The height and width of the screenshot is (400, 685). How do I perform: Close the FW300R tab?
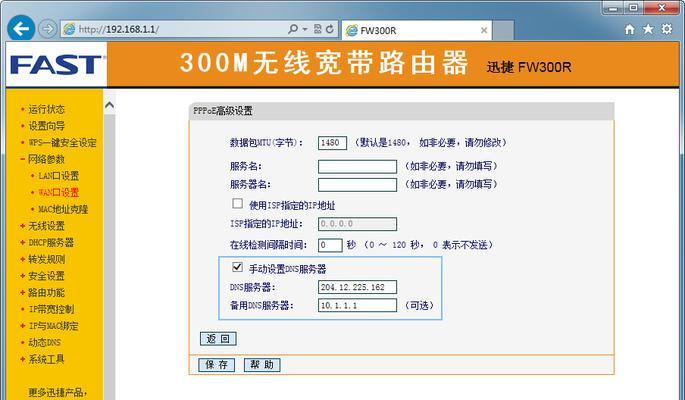pos(484,30)
